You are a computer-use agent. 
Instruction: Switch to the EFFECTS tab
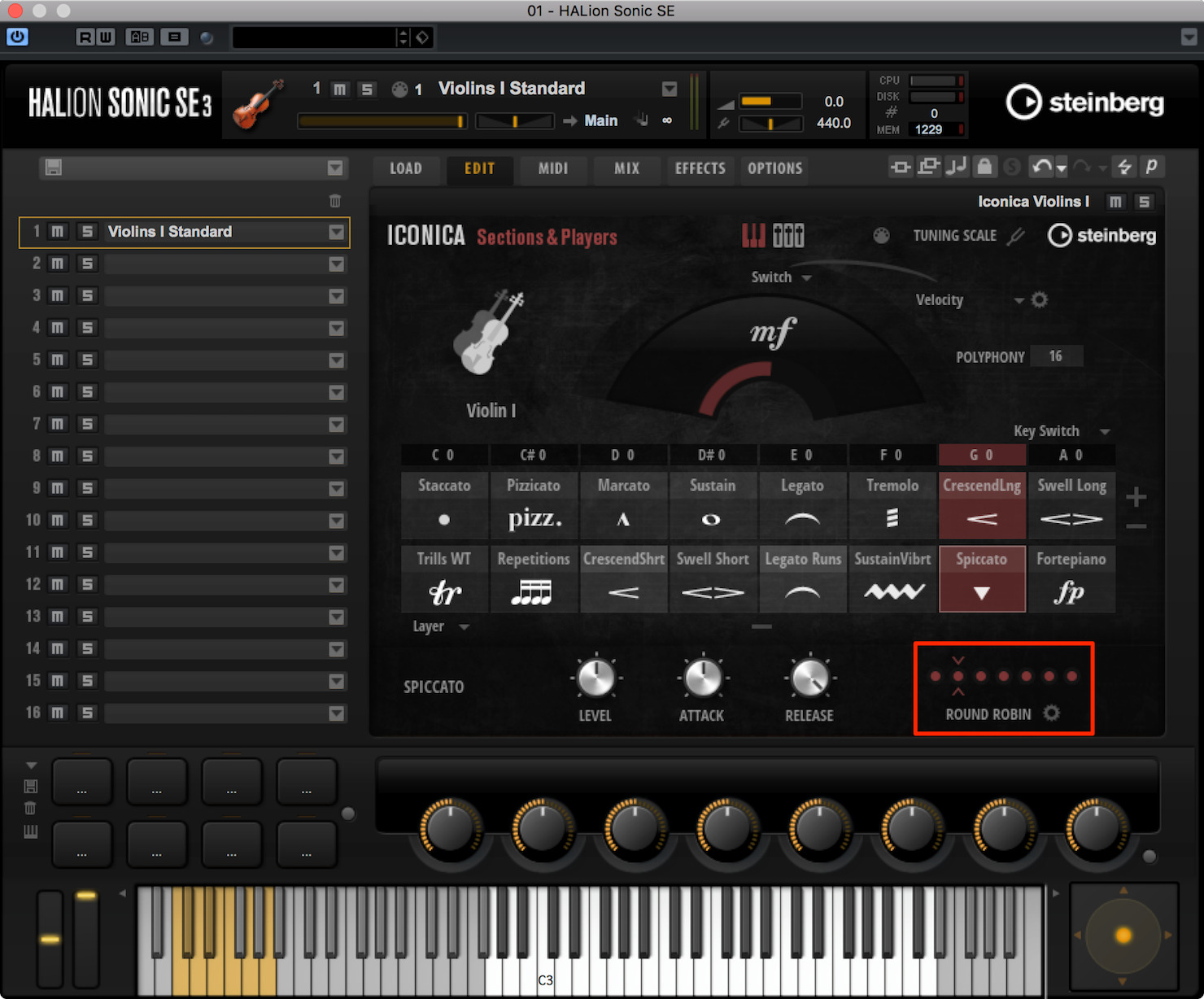click(x=700, y=168)
